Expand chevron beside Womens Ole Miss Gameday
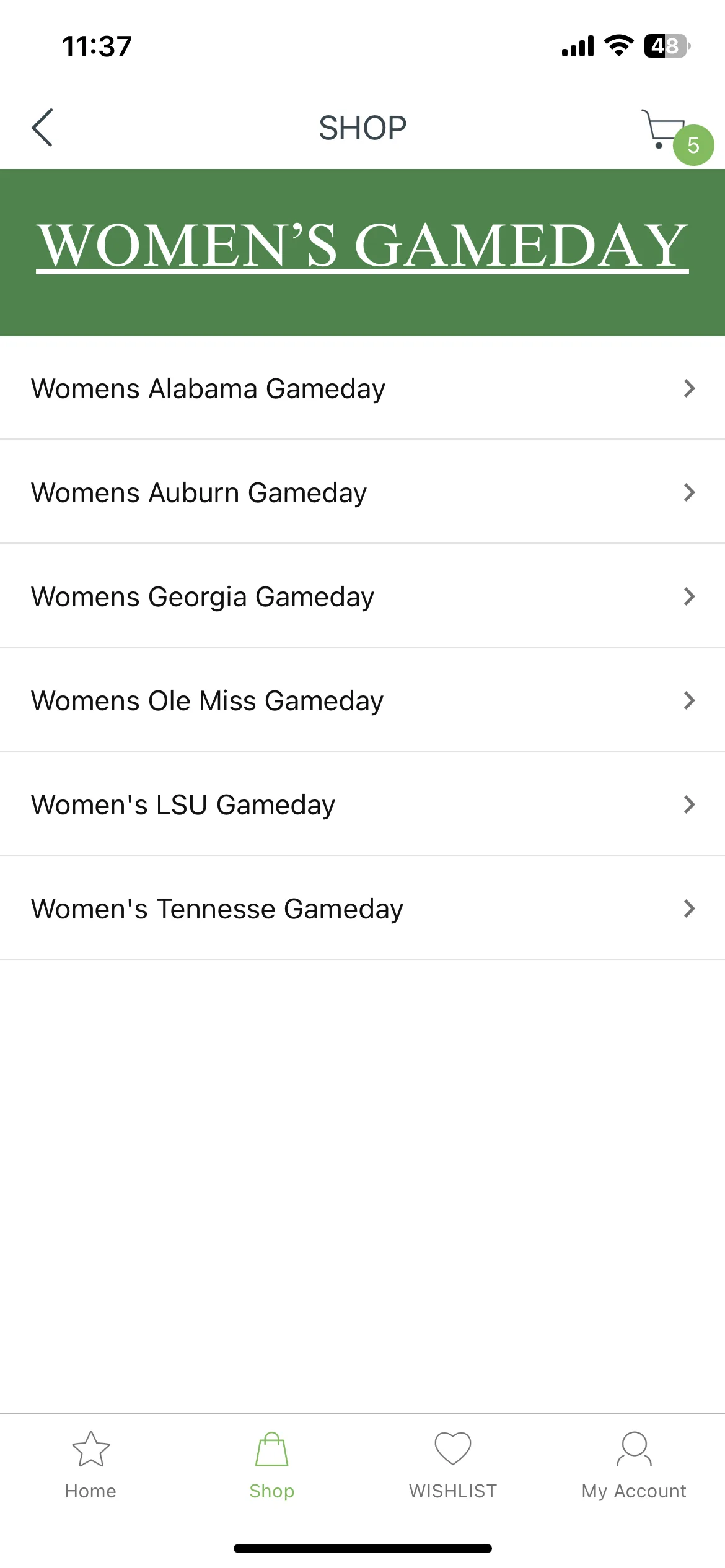The height and width of the screenshot is (1568, 725). pos(689,700)
